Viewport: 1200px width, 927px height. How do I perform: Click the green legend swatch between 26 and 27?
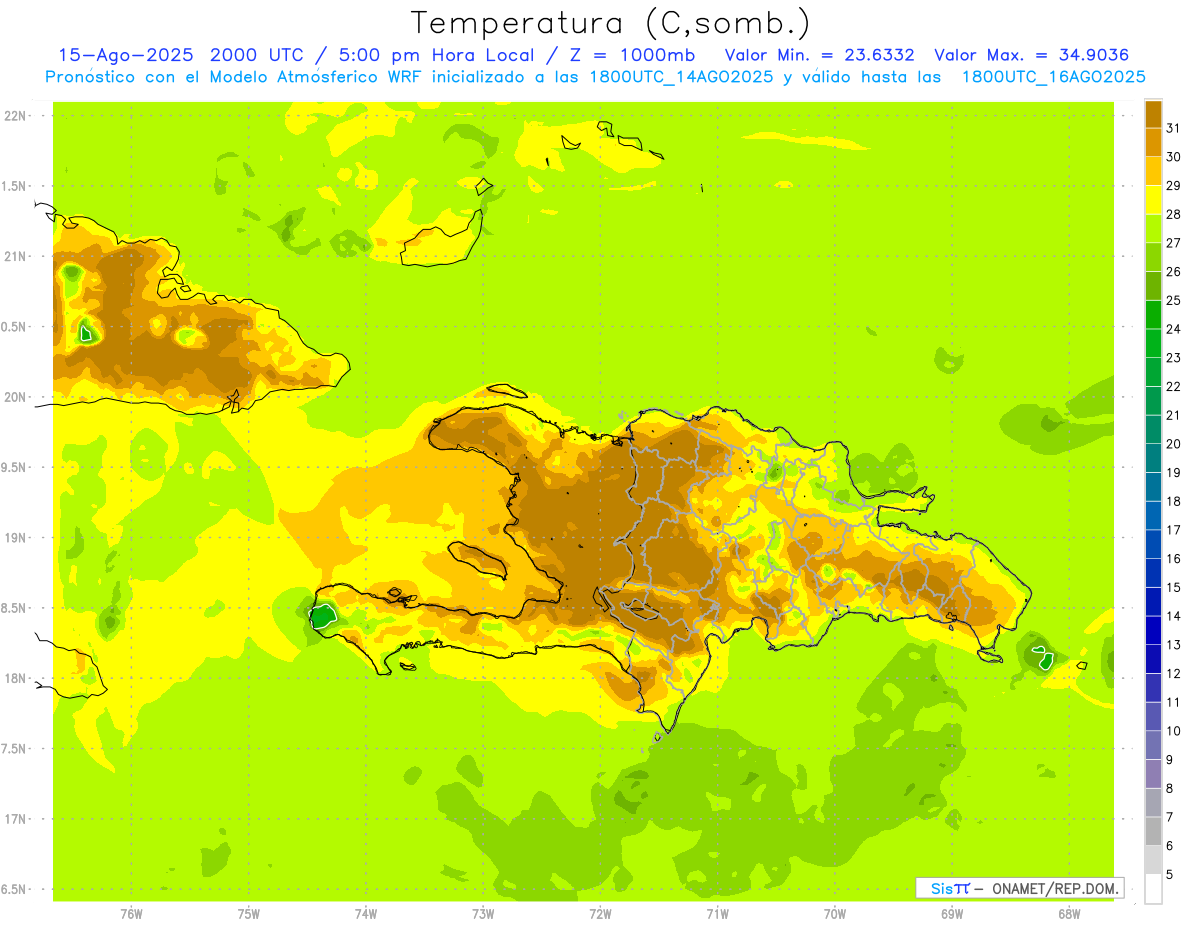pos(1153,257)
